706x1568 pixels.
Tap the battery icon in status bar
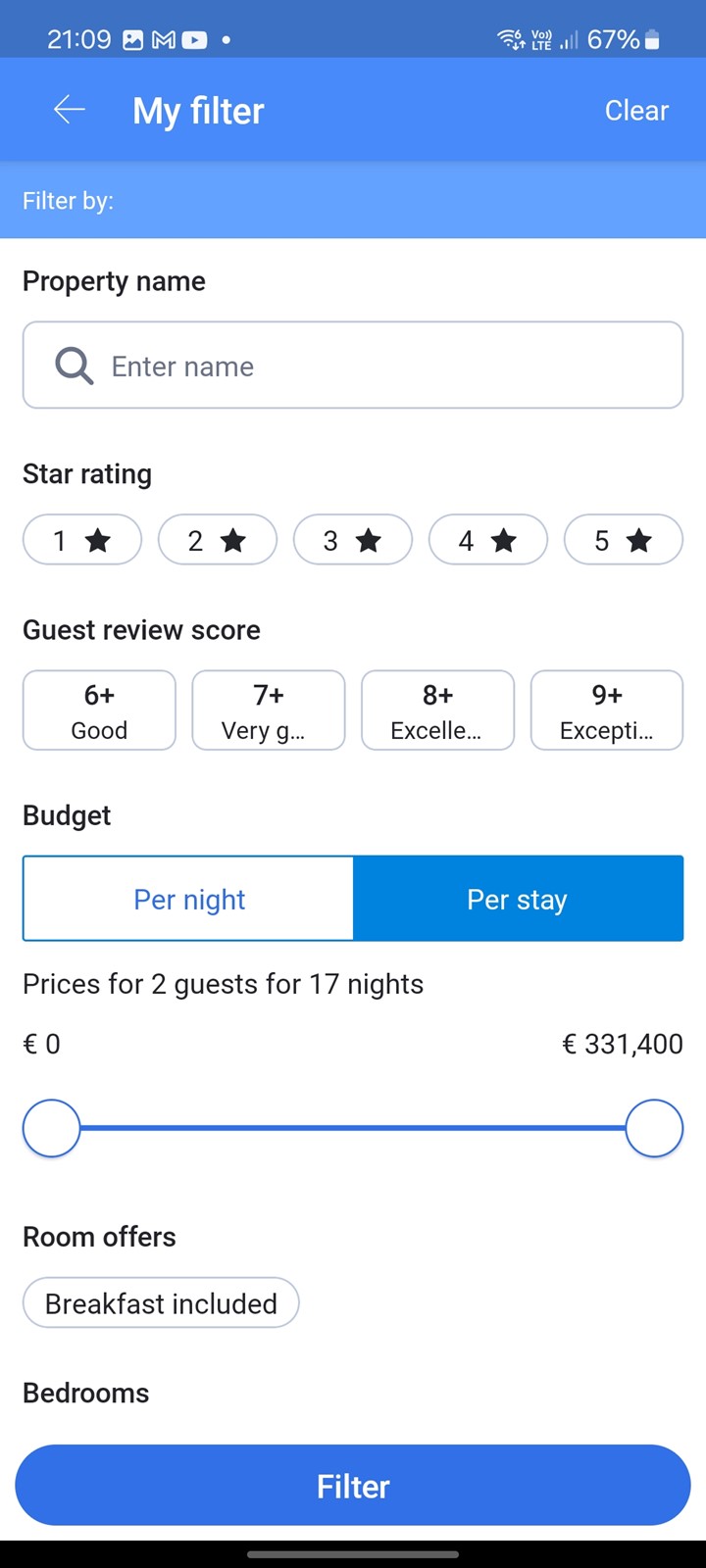point(653,40)
